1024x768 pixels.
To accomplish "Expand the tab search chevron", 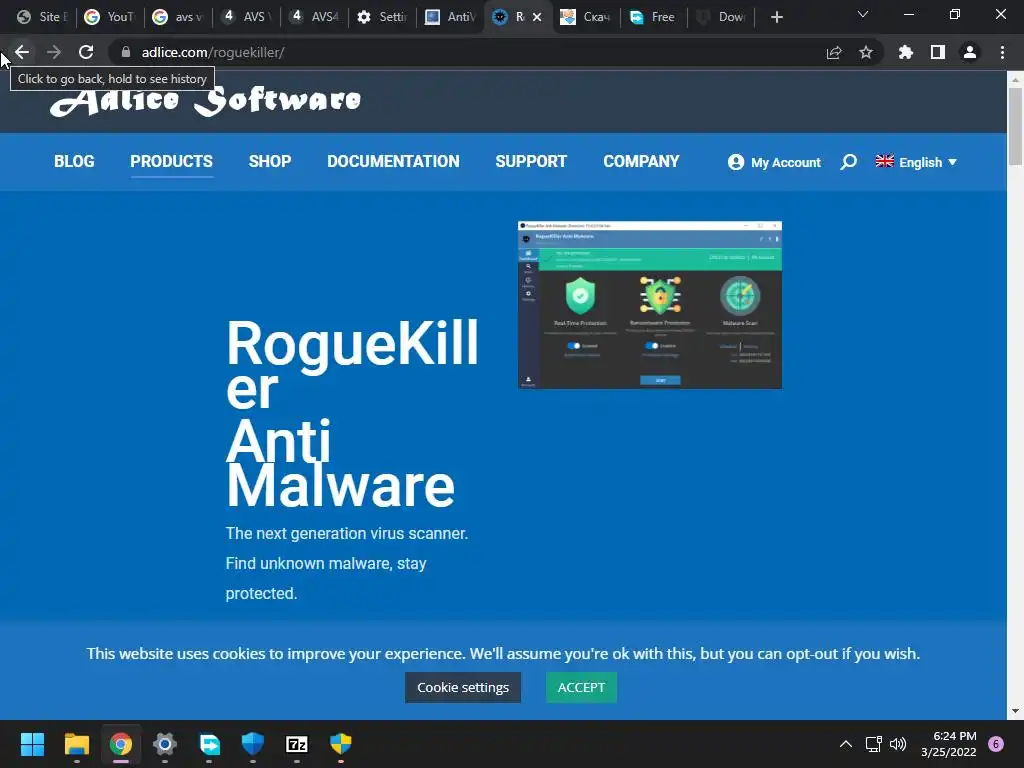I will click(x=863, y=14).
